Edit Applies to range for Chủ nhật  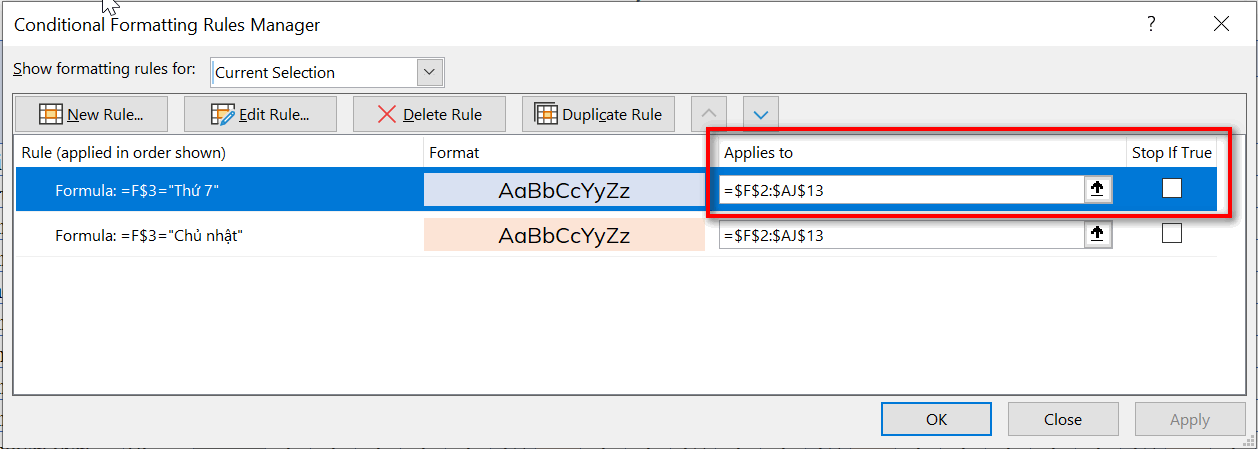[900, 236]
